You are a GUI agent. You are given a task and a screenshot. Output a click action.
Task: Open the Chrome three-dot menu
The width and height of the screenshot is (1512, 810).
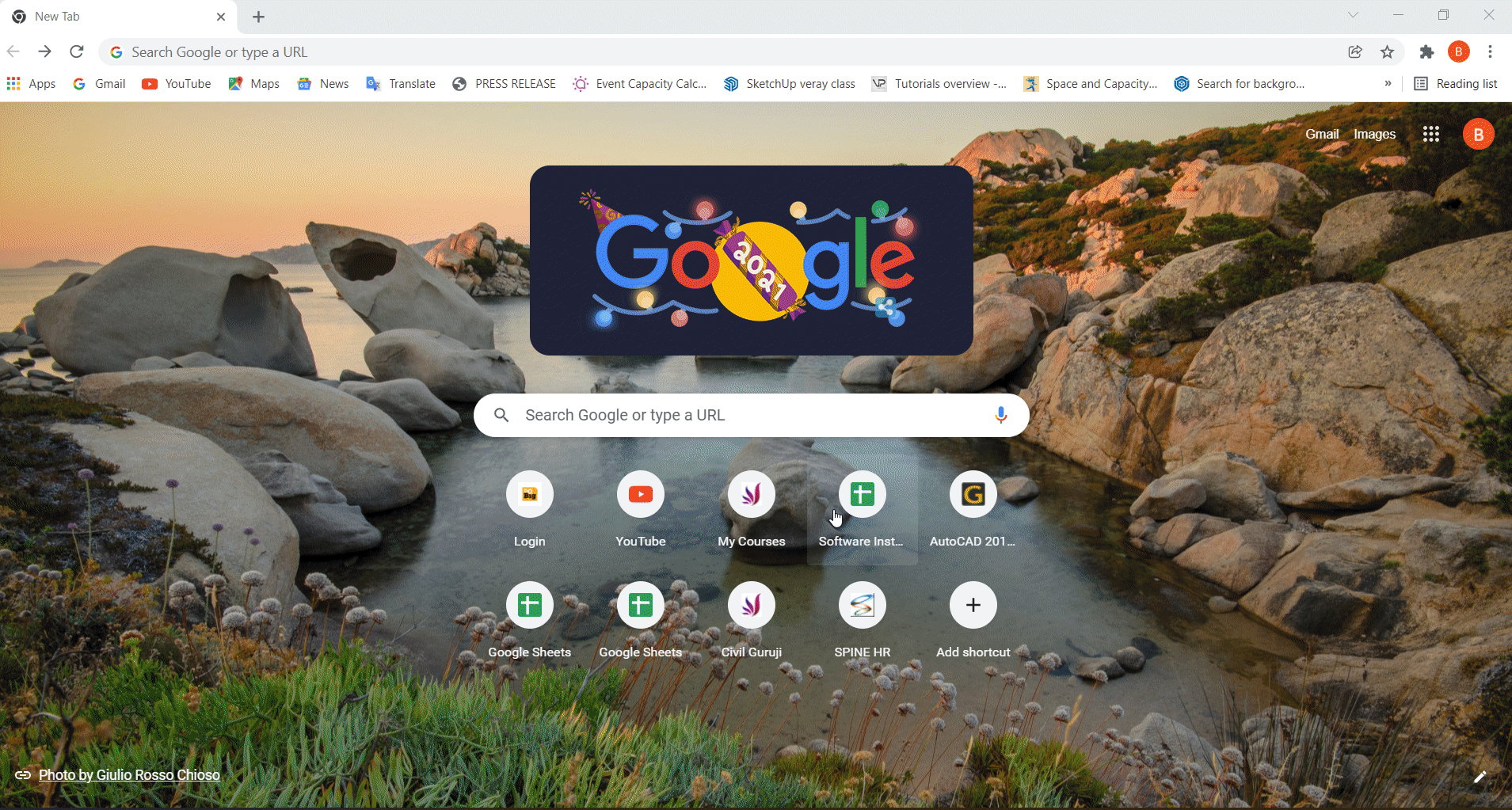coord(1490,51)
